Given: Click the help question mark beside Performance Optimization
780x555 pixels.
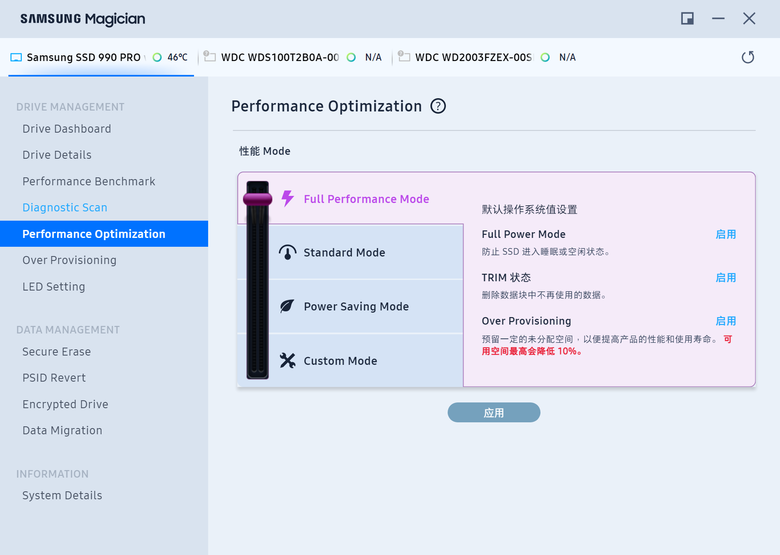Looking at the screenshot, I should coord(438,106).
